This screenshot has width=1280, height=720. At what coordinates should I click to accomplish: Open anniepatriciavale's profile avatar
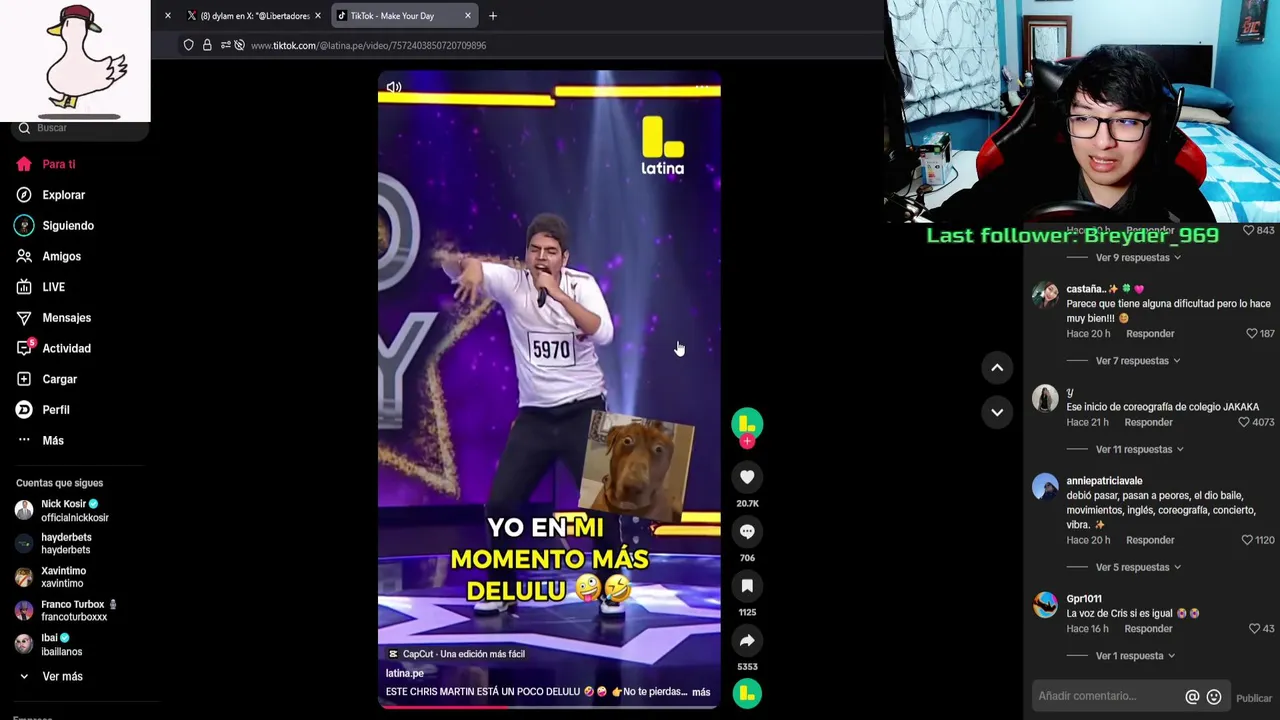[x=1045, y=486]
